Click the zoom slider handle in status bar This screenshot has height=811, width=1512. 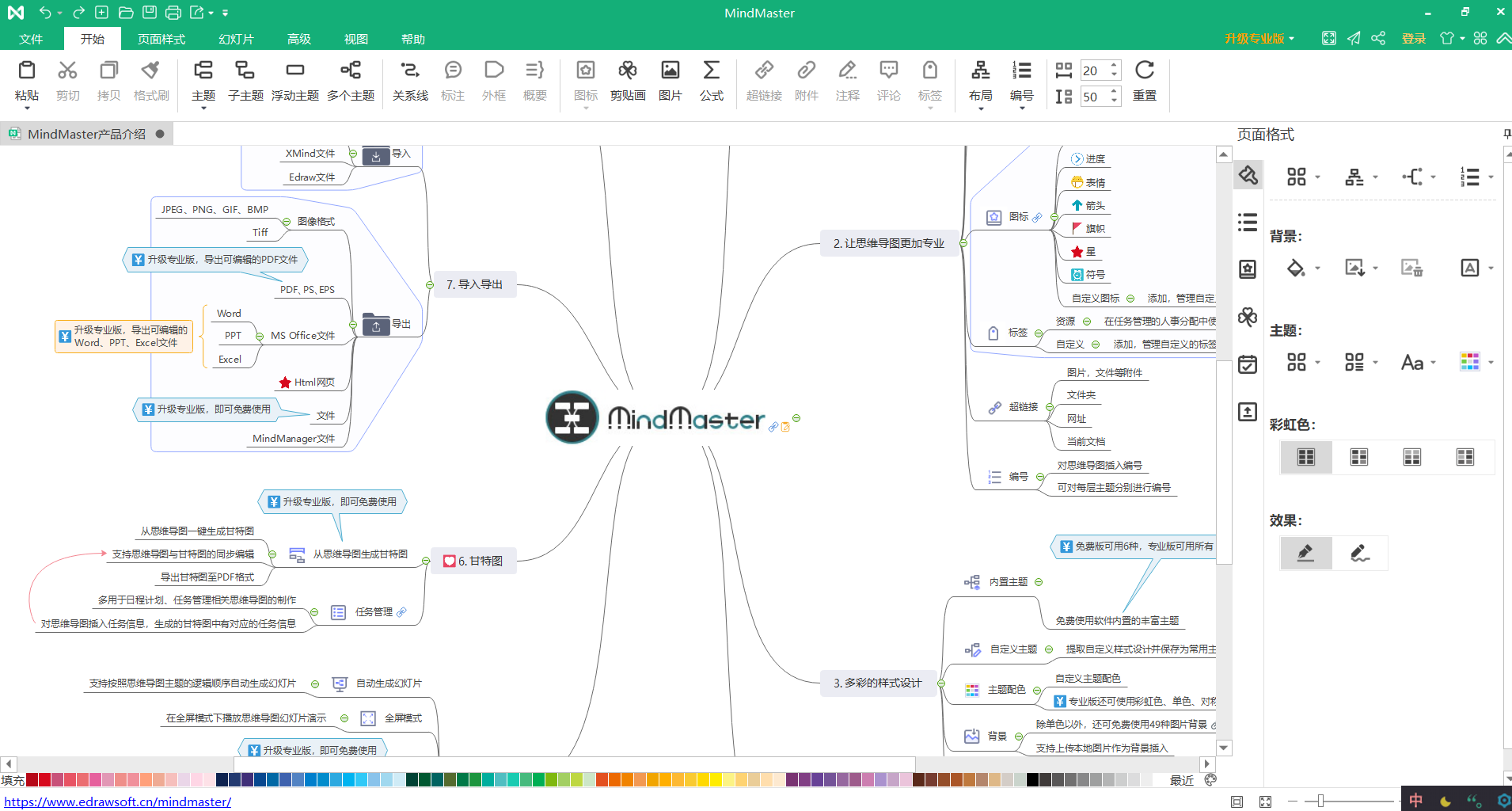1320,801
